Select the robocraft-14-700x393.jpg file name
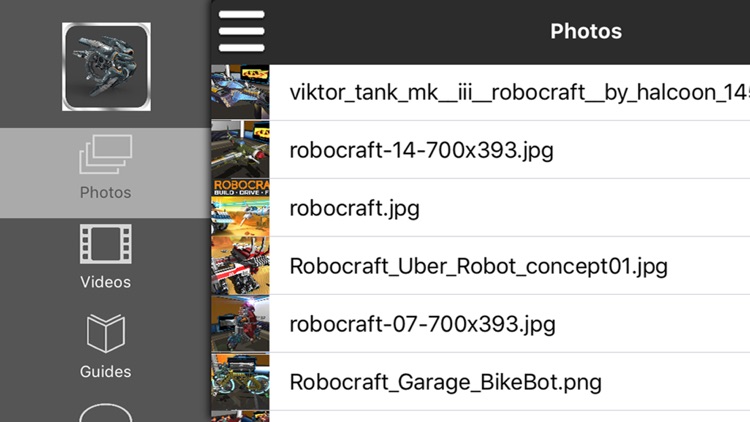 click(x=421, y=150)
